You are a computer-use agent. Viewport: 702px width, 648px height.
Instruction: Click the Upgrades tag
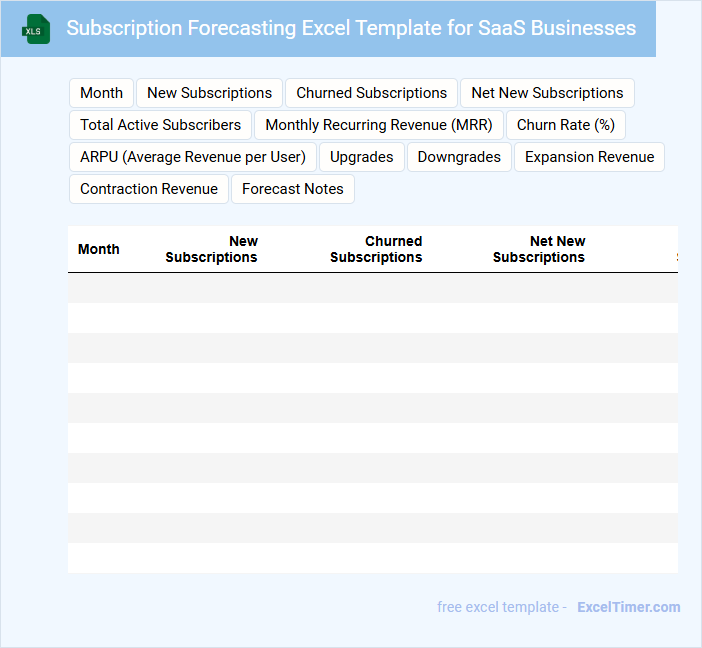pos(362,157)
